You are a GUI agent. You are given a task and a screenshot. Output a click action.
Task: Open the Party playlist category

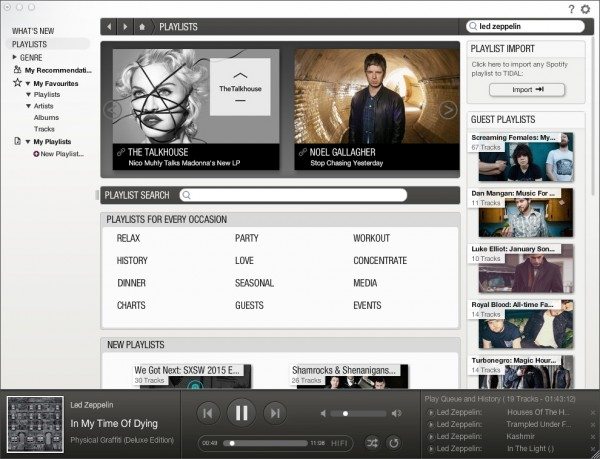[x=247, y=238]
